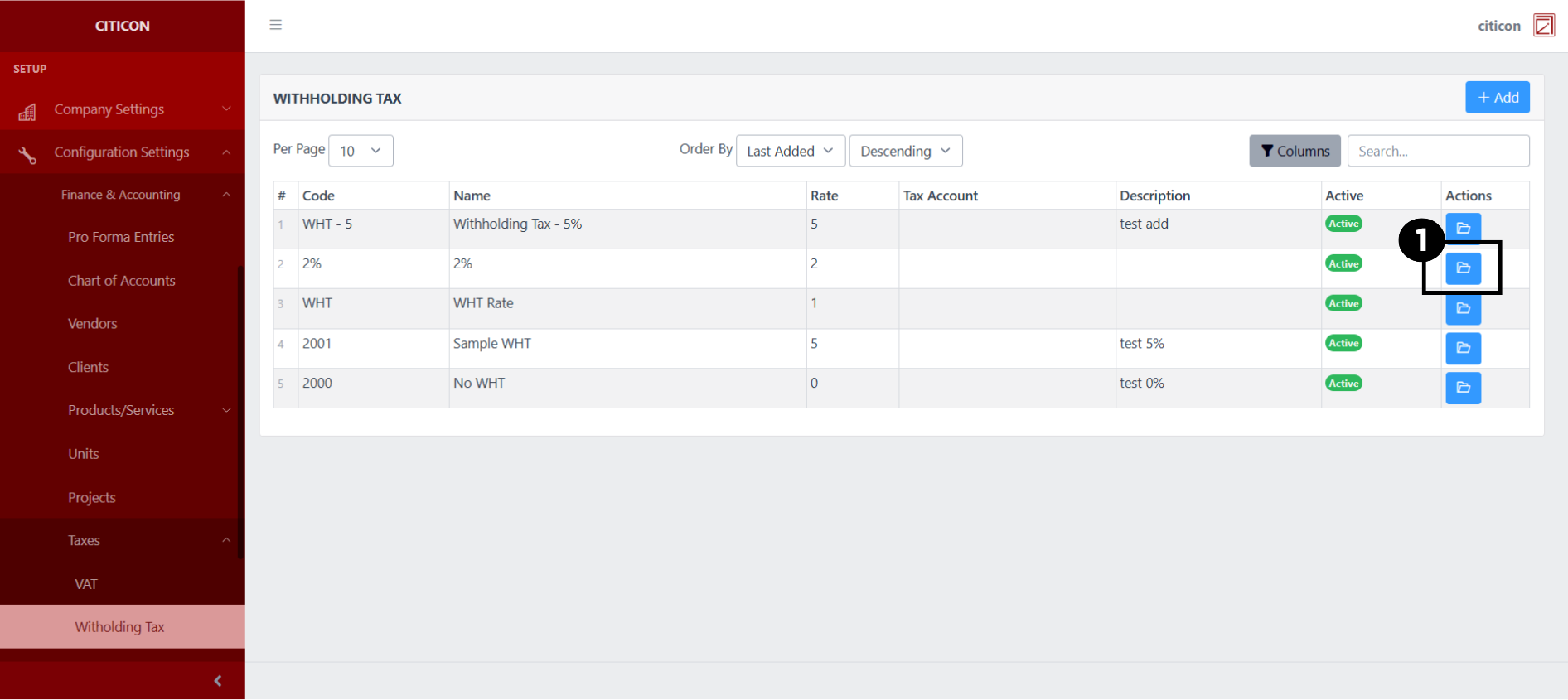Viewport: 1568px width, 700px height.
Task: Open the folder action for the WHT - 5 row
Action: [x=1463, y=228]
